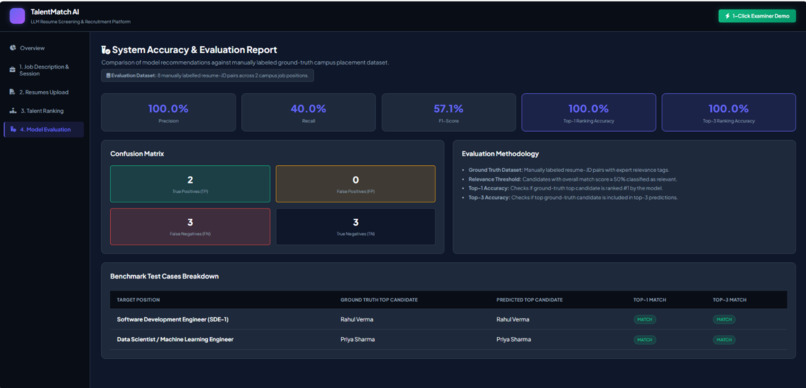Viewport: 806px width, 388px height.
Task: Click the False Positives orange tile
Action: coord(356,184)
